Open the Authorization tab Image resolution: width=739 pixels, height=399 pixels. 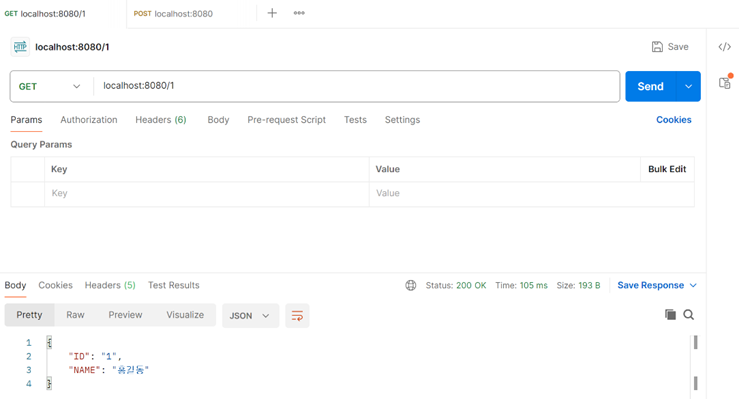click(89, 120)
